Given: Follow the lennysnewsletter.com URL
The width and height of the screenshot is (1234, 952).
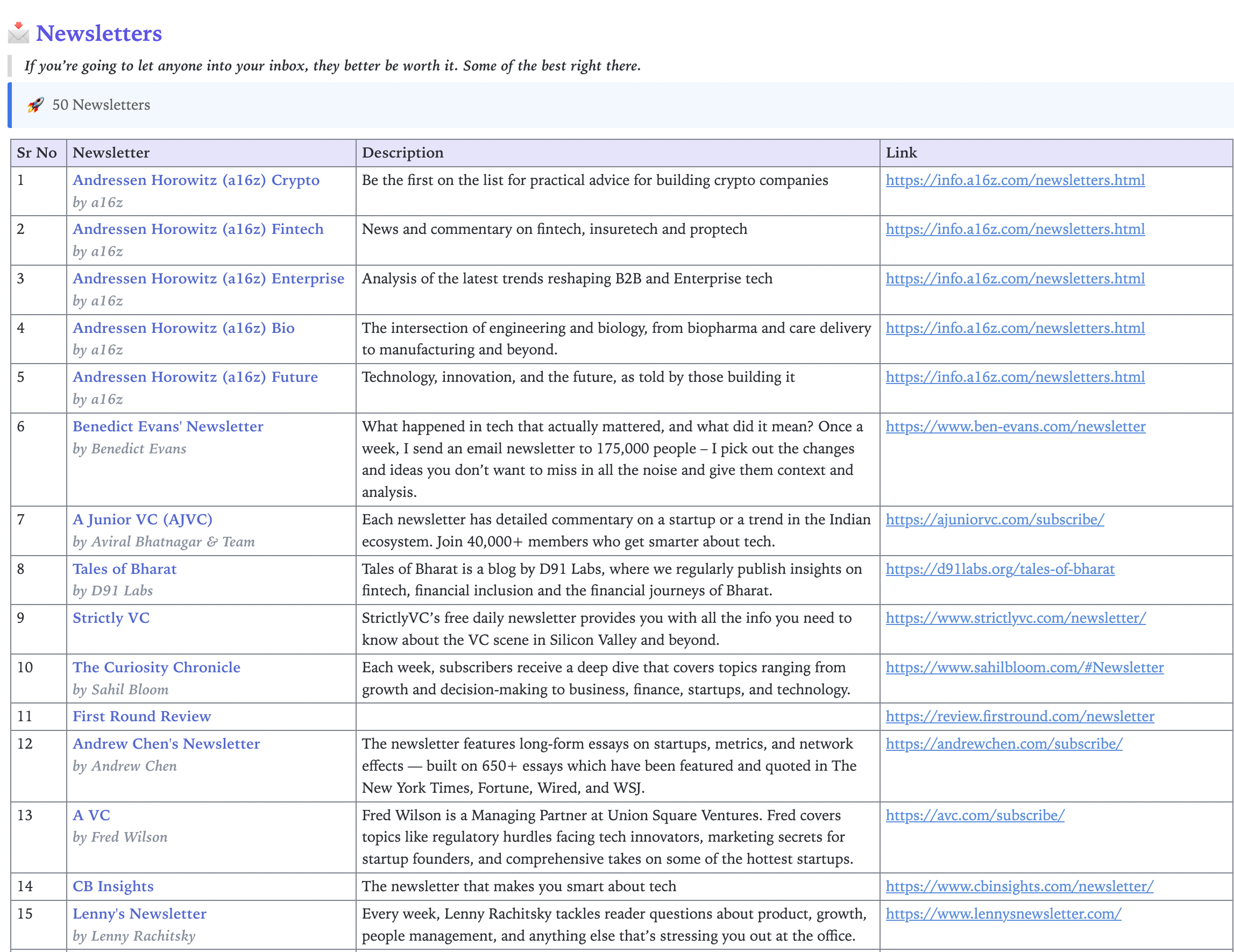Looking at the screenshot, I should coord(1003,914).
